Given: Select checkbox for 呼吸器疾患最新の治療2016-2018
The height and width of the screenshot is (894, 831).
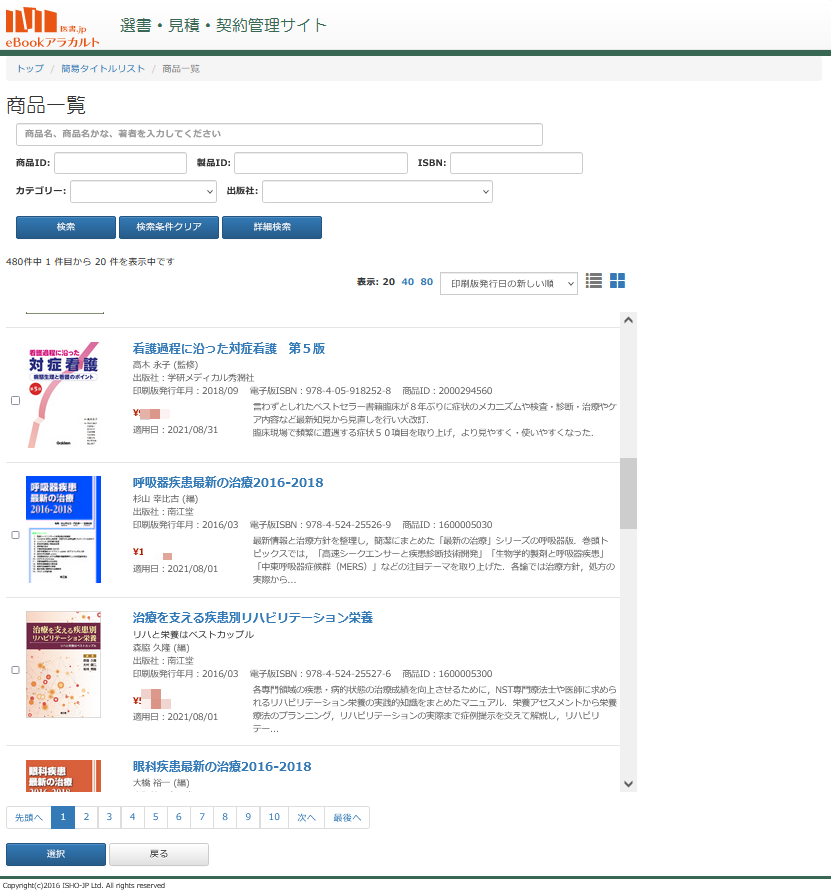Looking at the screenshot, I should (x=15, y=535).
